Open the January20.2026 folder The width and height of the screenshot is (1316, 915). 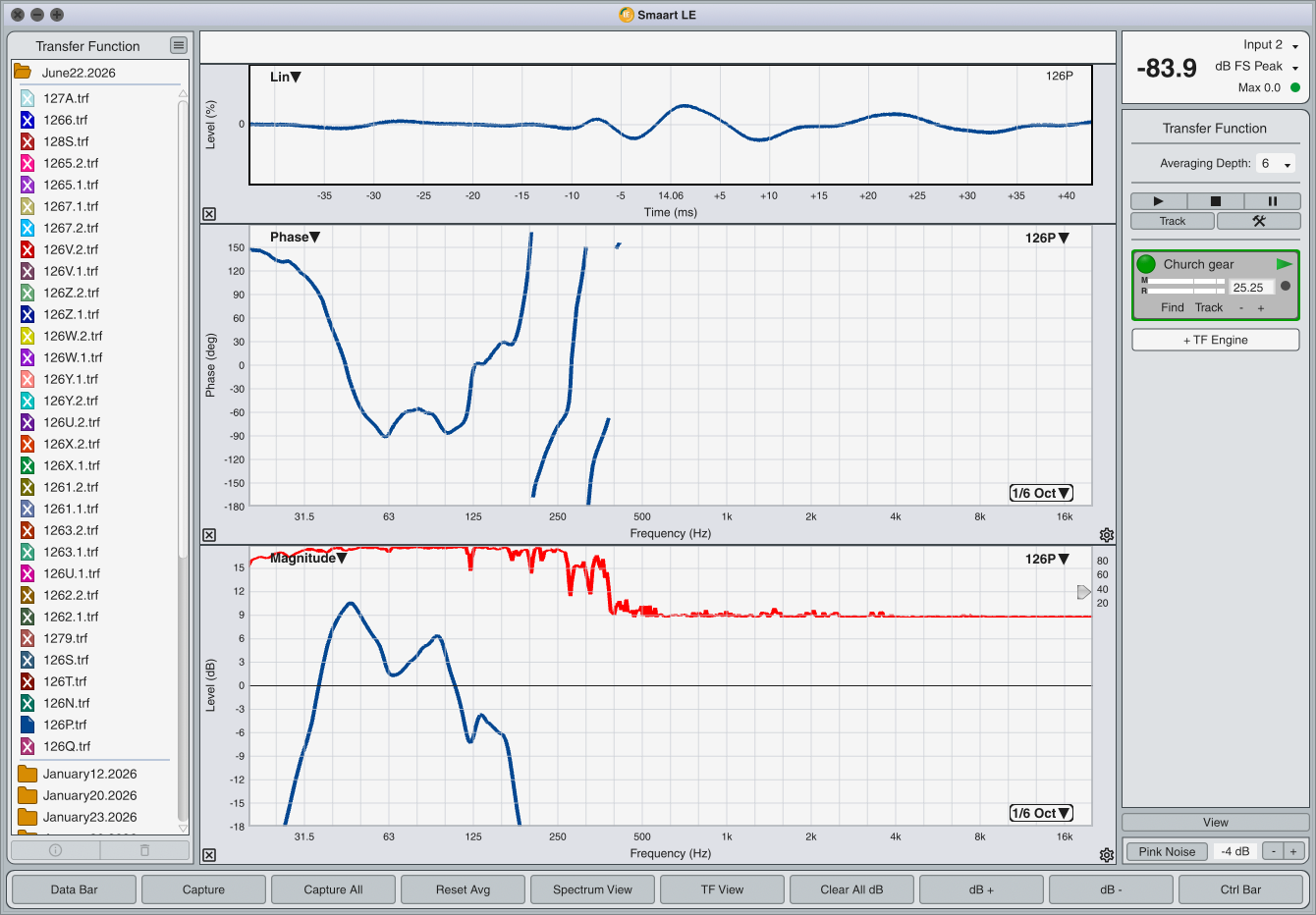coord(89,795)
